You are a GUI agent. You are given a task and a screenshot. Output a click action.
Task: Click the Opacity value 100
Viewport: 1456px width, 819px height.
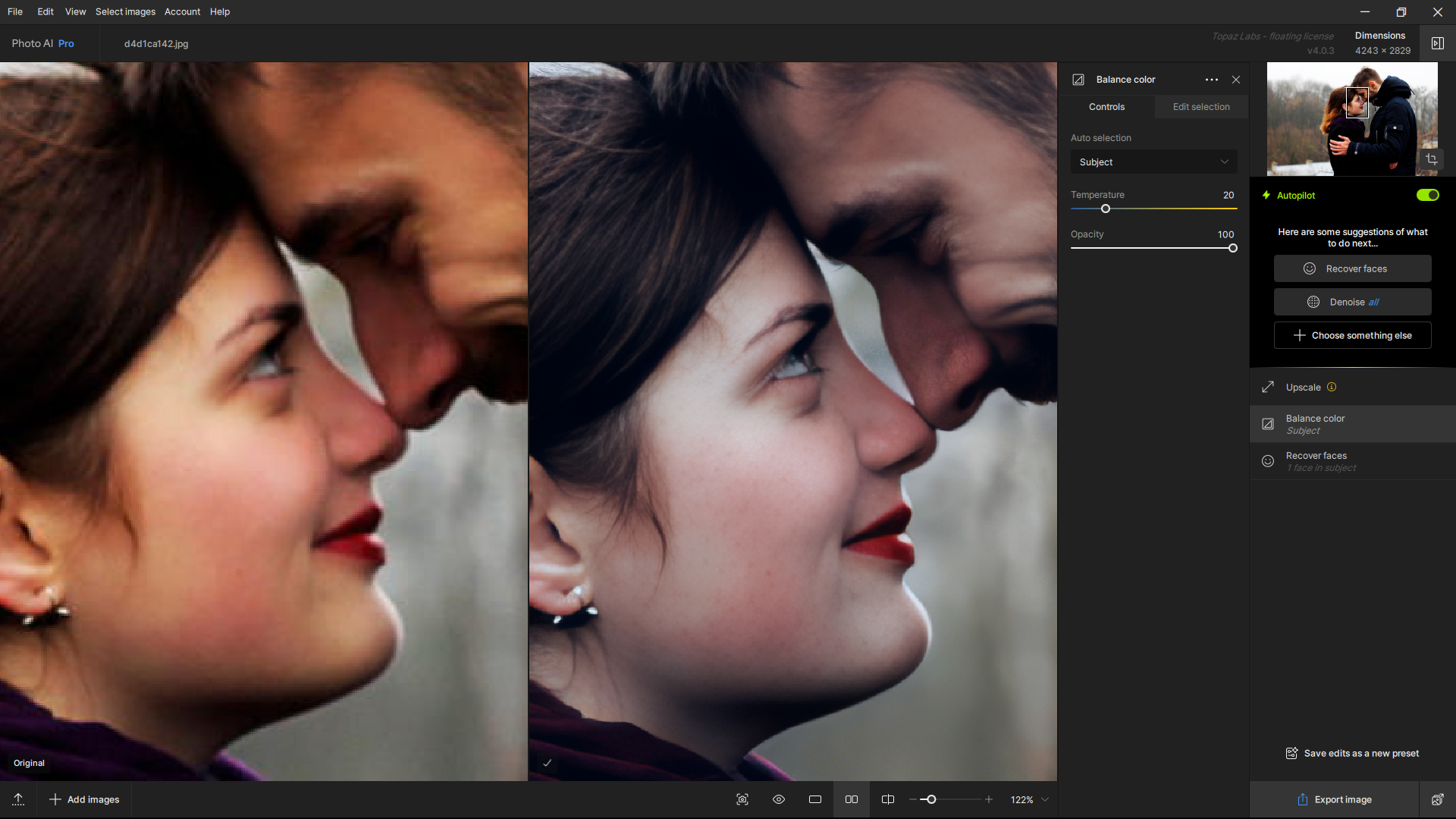coord(1225,234)
